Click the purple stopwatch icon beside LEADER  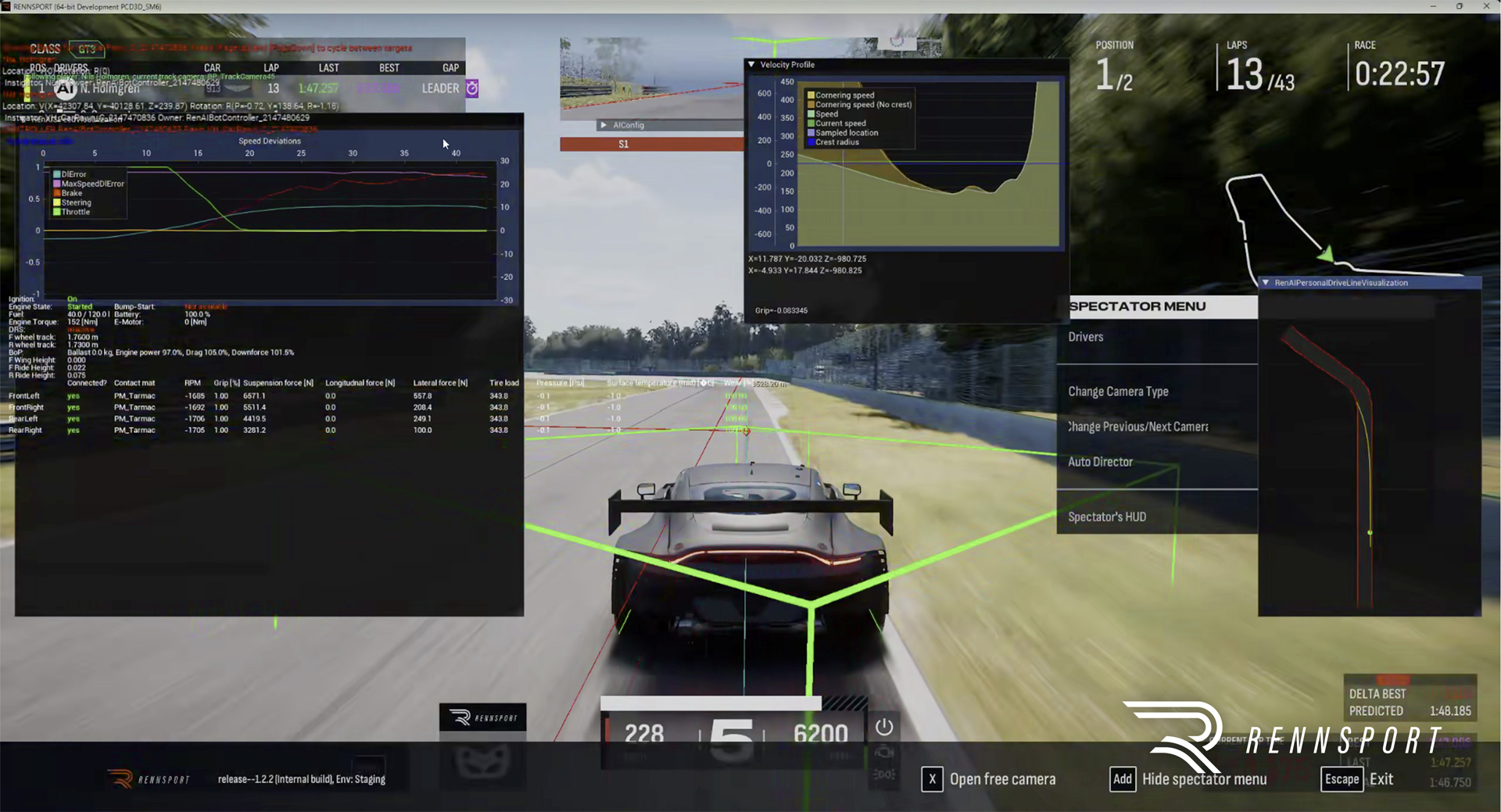tap(472, 88)
